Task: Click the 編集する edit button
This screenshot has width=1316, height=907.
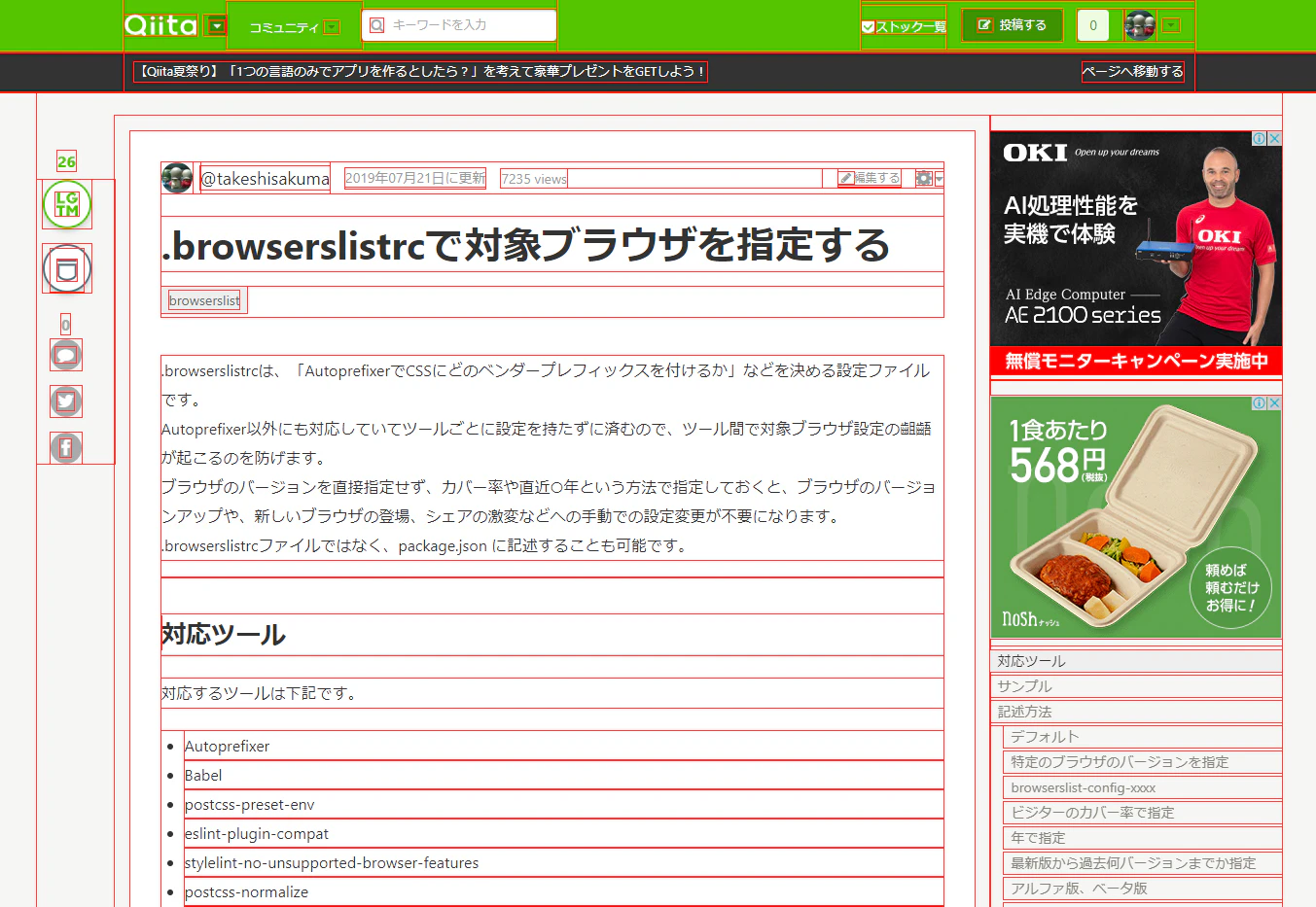Action: (x=870, y=178)
